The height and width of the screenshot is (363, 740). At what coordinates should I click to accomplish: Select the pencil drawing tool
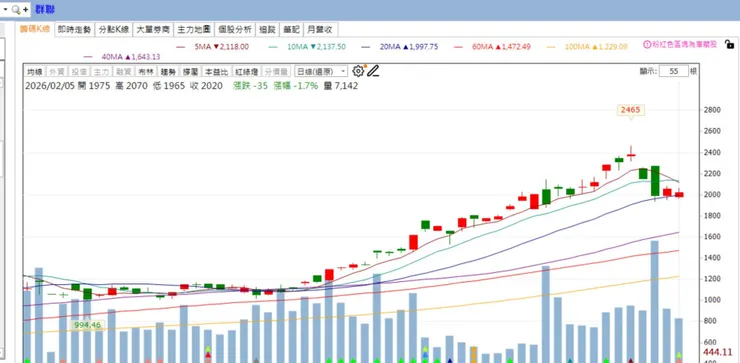373,71
